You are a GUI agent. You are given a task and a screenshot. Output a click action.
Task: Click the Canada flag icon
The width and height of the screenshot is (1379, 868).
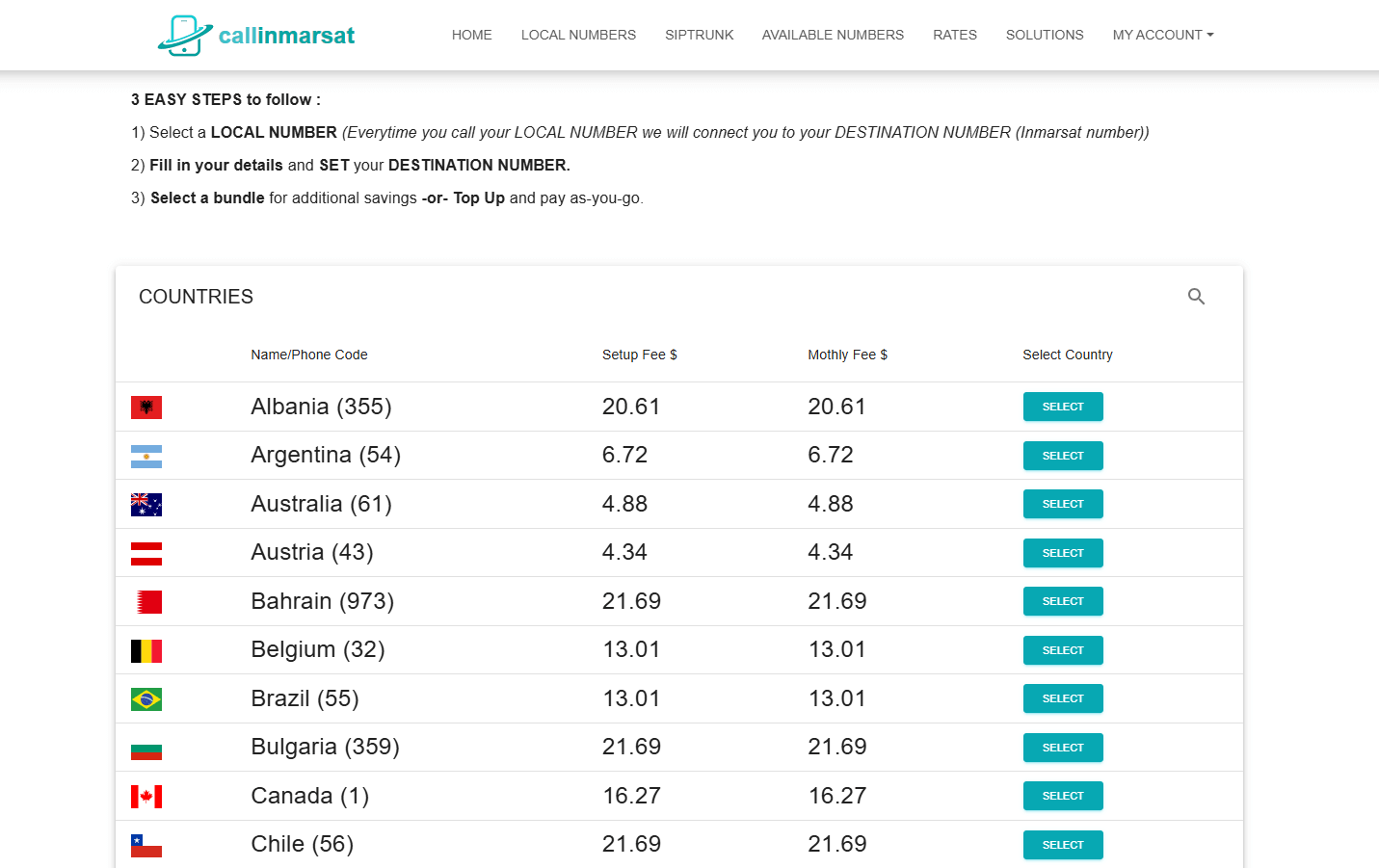click(x=146, y=797)
